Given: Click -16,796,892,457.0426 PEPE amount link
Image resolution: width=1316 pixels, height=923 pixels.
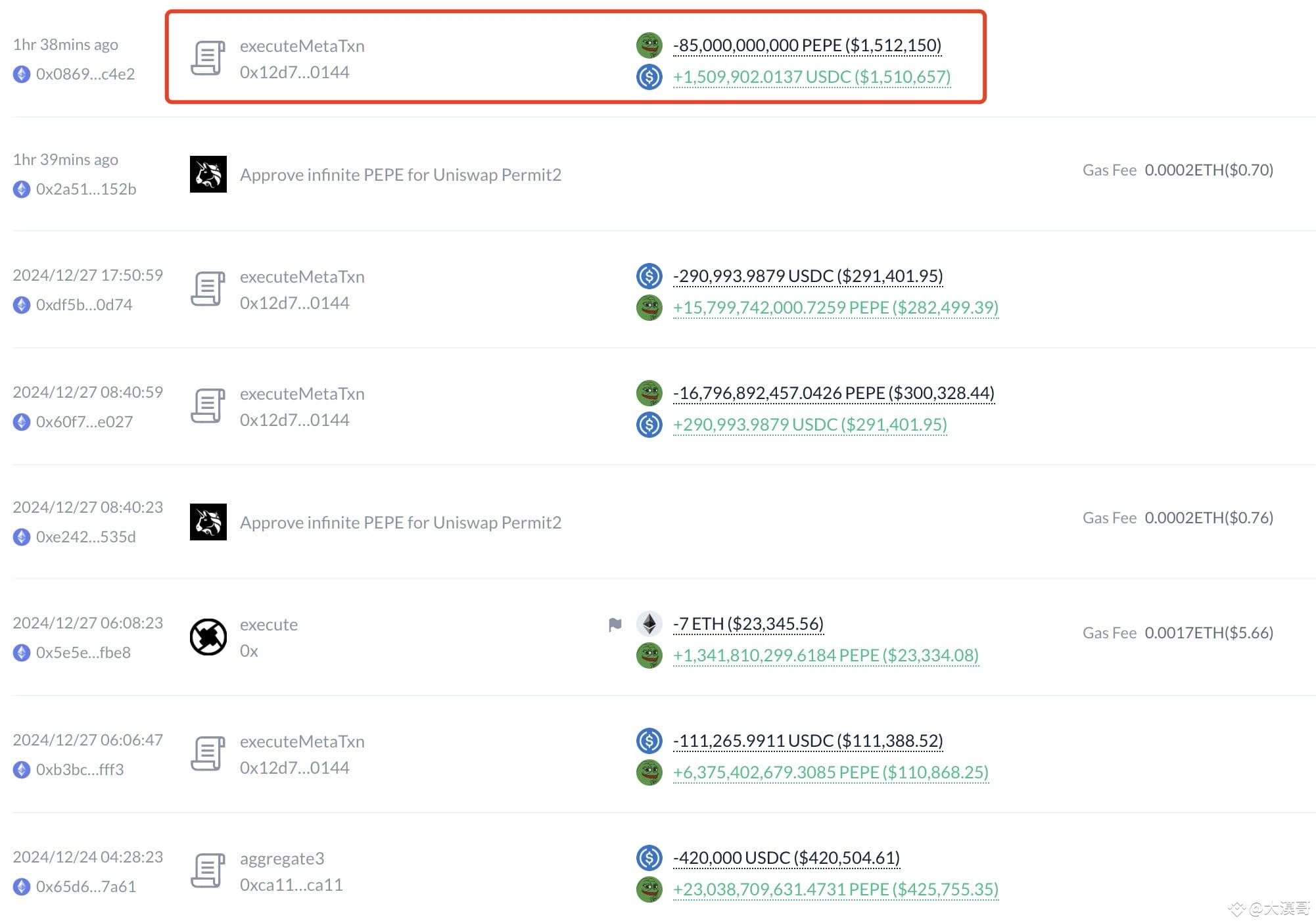Looking at the screenshot, I should click(833, 393).
